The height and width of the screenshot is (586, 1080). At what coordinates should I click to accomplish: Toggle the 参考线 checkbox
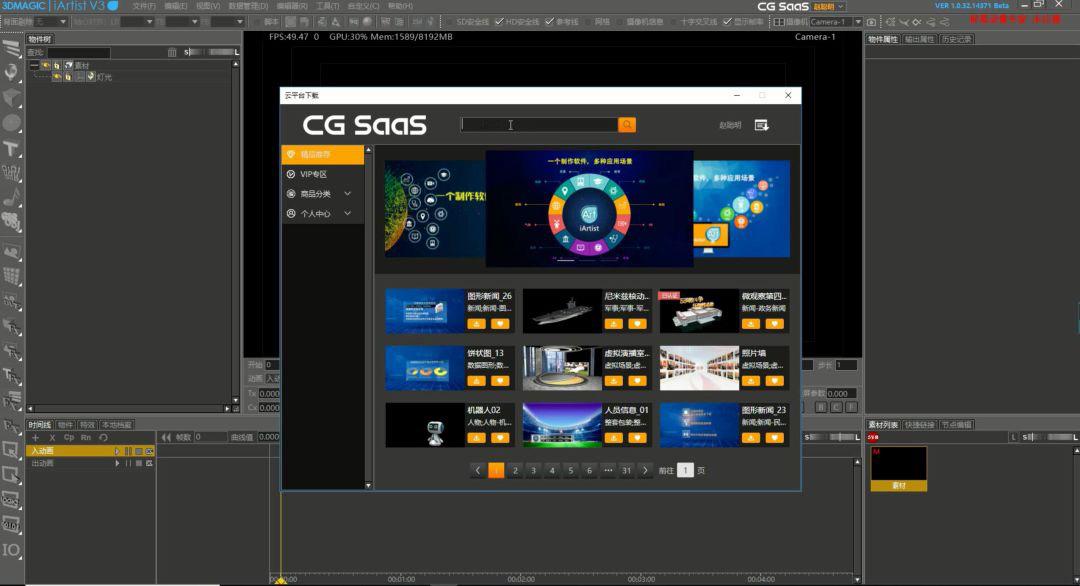coord(550,22)
